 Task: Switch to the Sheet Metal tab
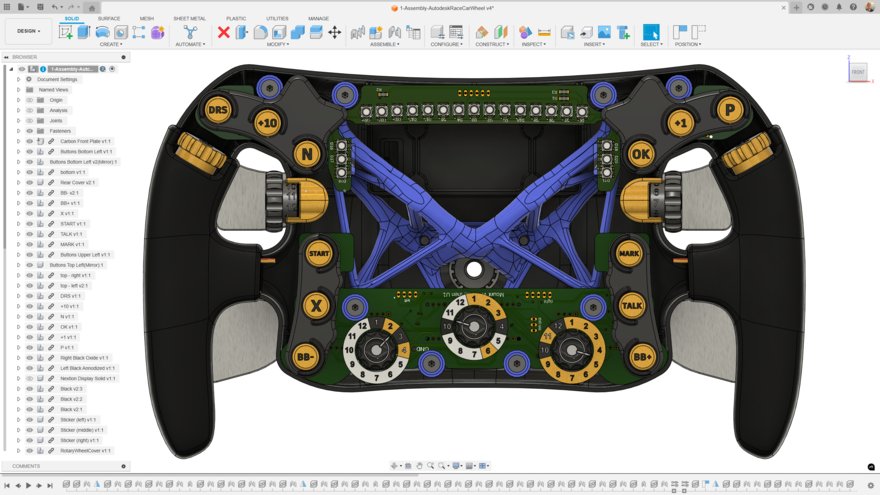(189, 18)
